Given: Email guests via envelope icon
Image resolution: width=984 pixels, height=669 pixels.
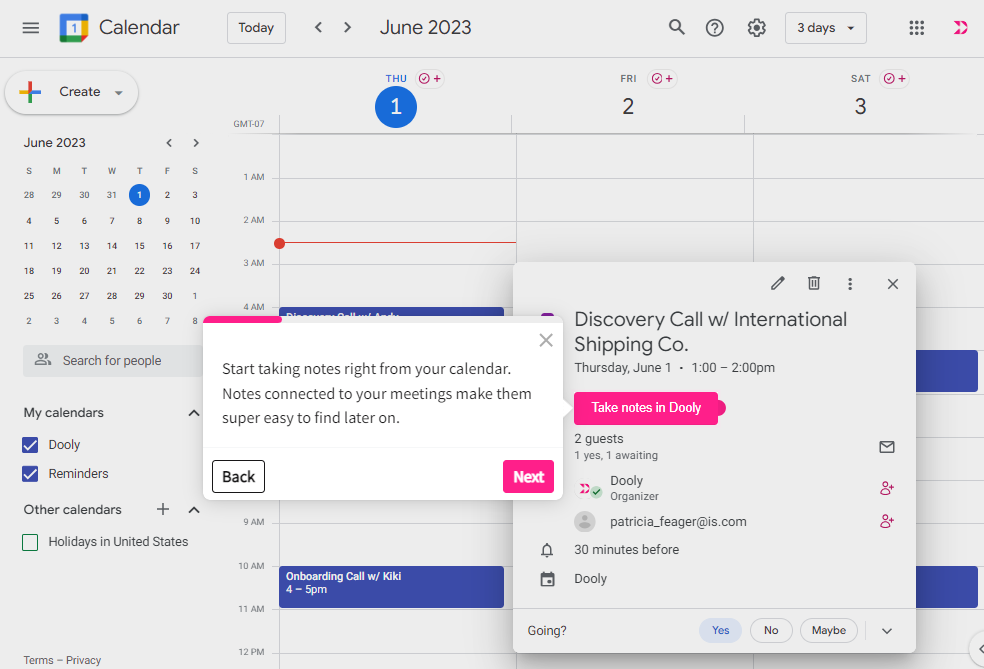Looking at the screenshot, I should pos(887,447).
